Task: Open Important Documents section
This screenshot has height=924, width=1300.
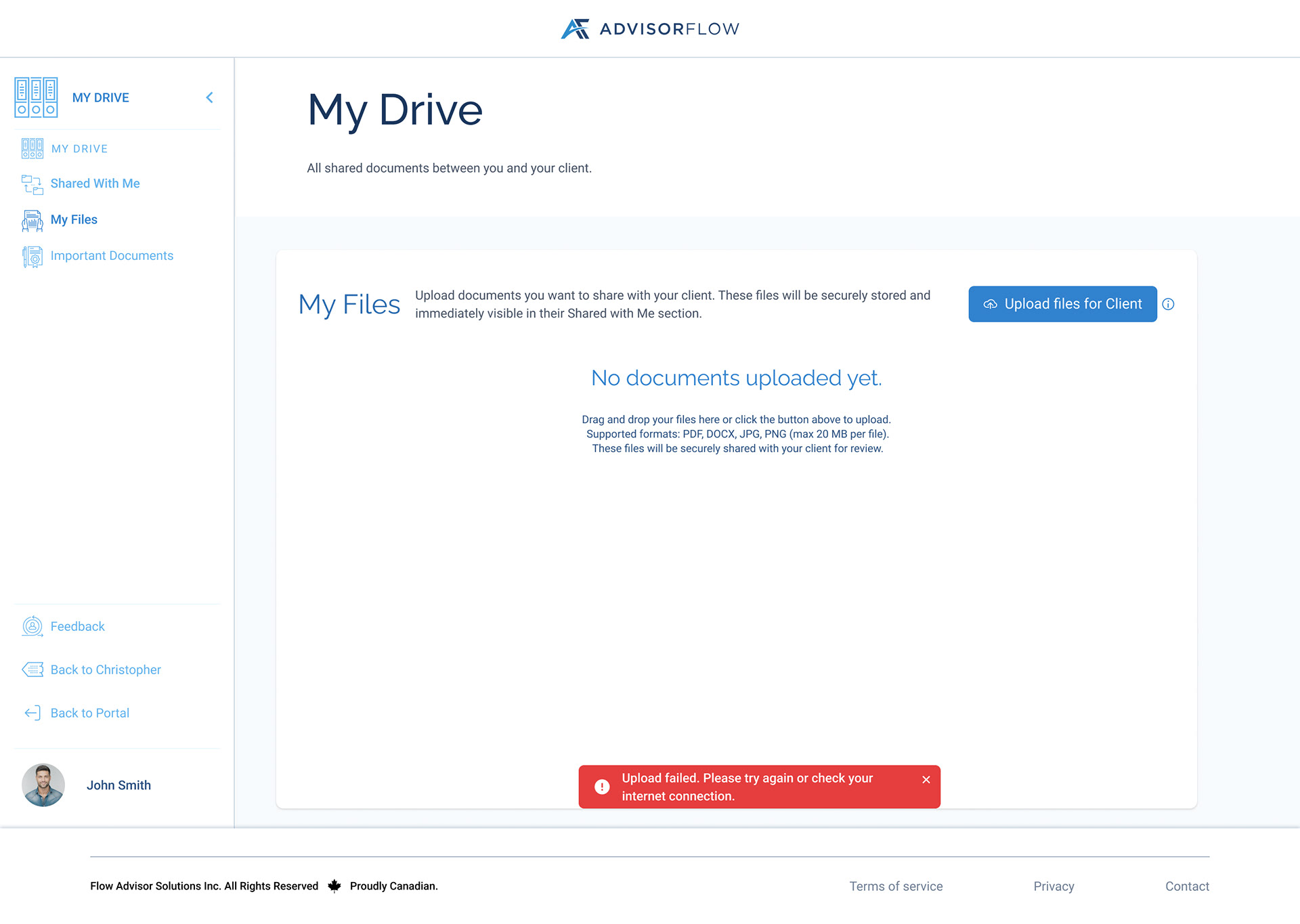Action: pos(112,256)
